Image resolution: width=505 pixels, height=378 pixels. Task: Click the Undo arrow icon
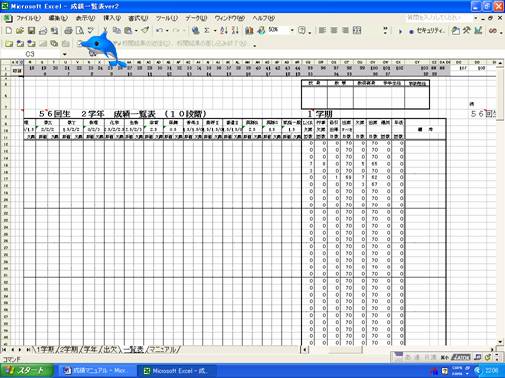(x=159, y=31)
